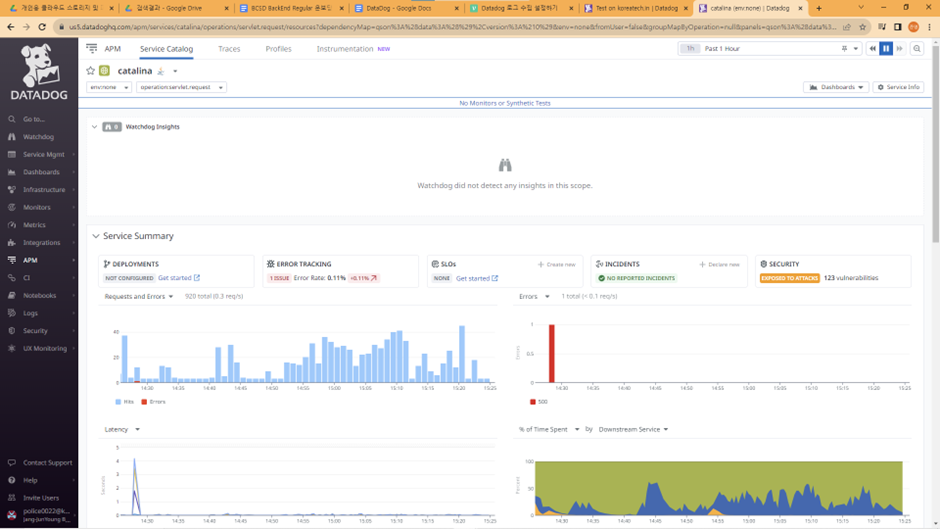Toggle the Hits legend series
This screenshot has width=940, height=529.
(125, 402)
